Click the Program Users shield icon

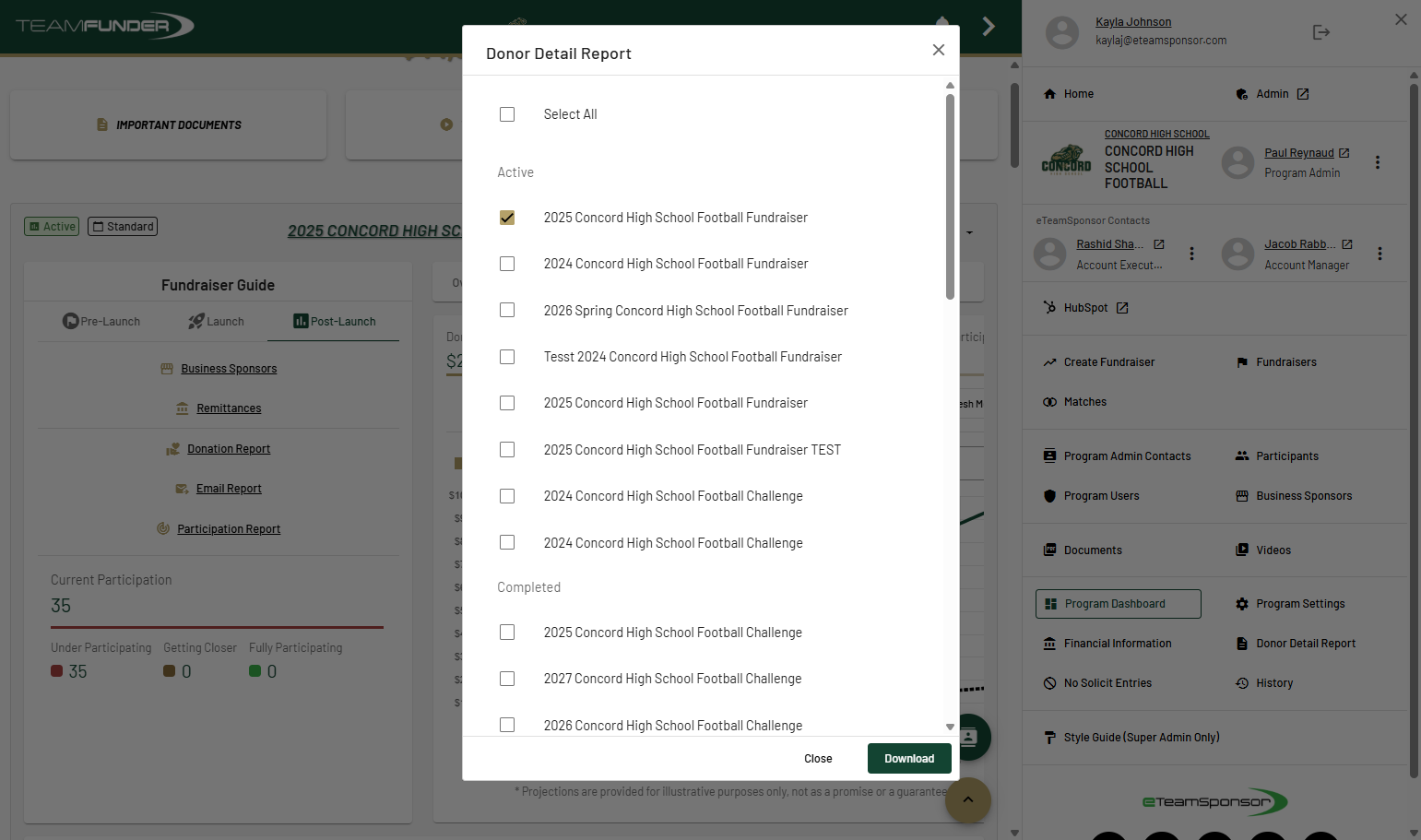[x=1049, y=496]
